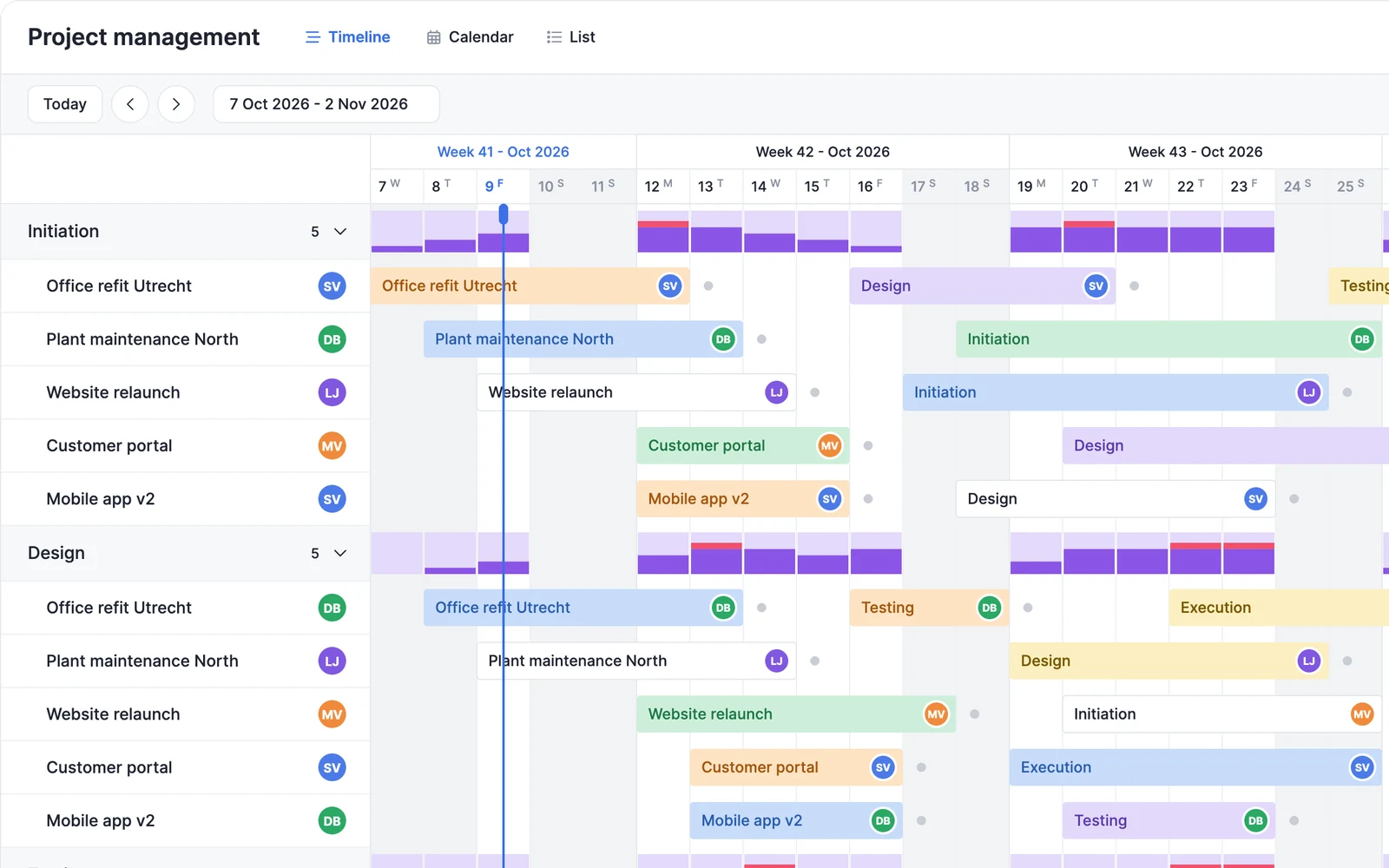Click SV avatar in Design Customer portal row
The height and width of the screenshot is (868, 1389).
[x=332, y=768]
